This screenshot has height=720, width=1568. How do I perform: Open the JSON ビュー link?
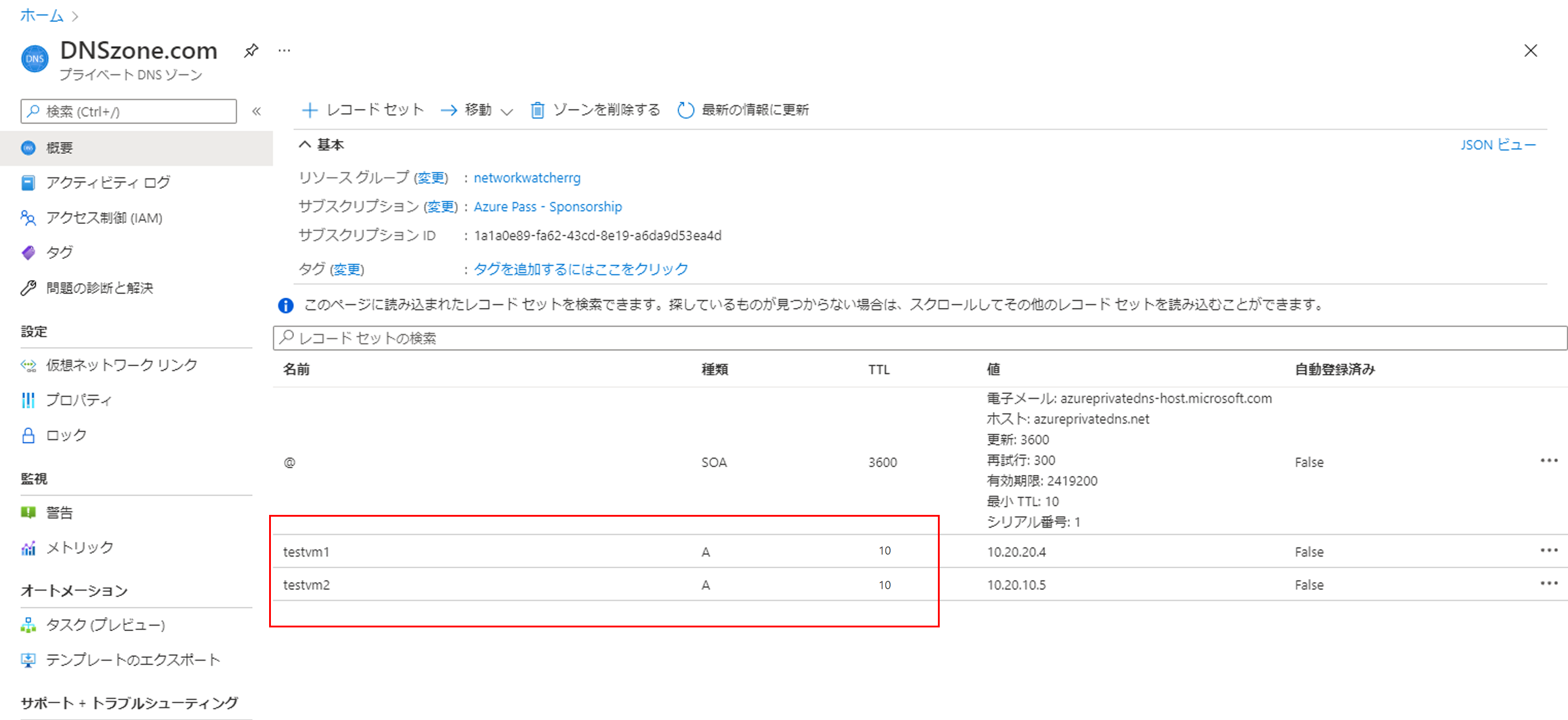[1498, 145]
